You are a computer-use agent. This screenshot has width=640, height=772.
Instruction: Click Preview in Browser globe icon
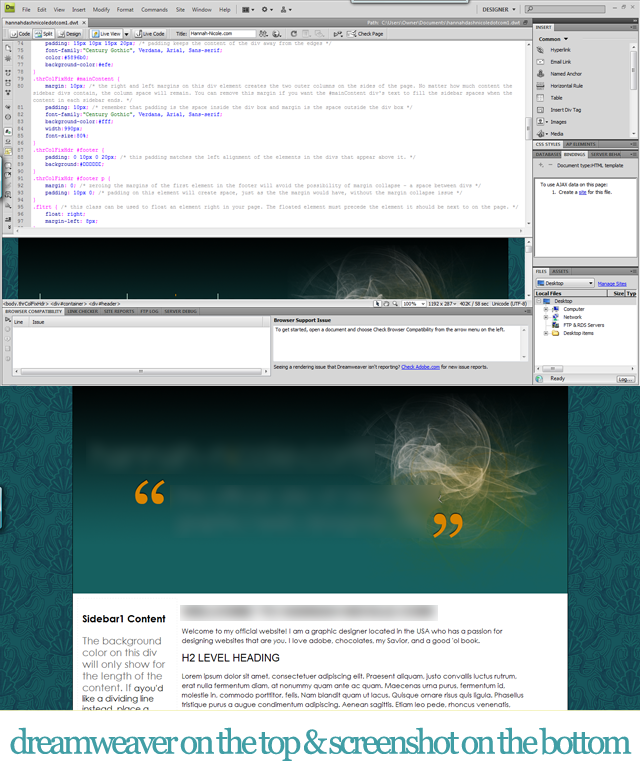point(277,34)
